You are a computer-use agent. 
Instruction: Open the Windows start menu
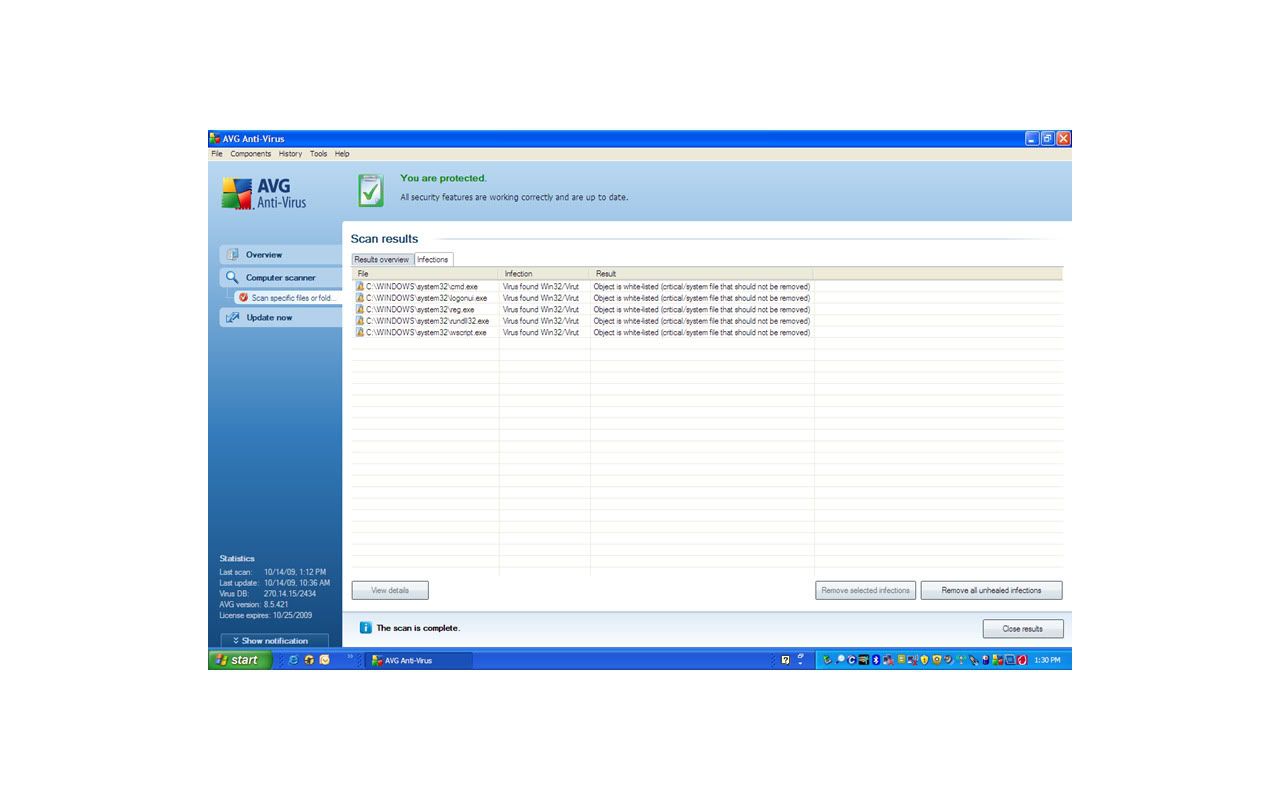(x=240, y=660)
